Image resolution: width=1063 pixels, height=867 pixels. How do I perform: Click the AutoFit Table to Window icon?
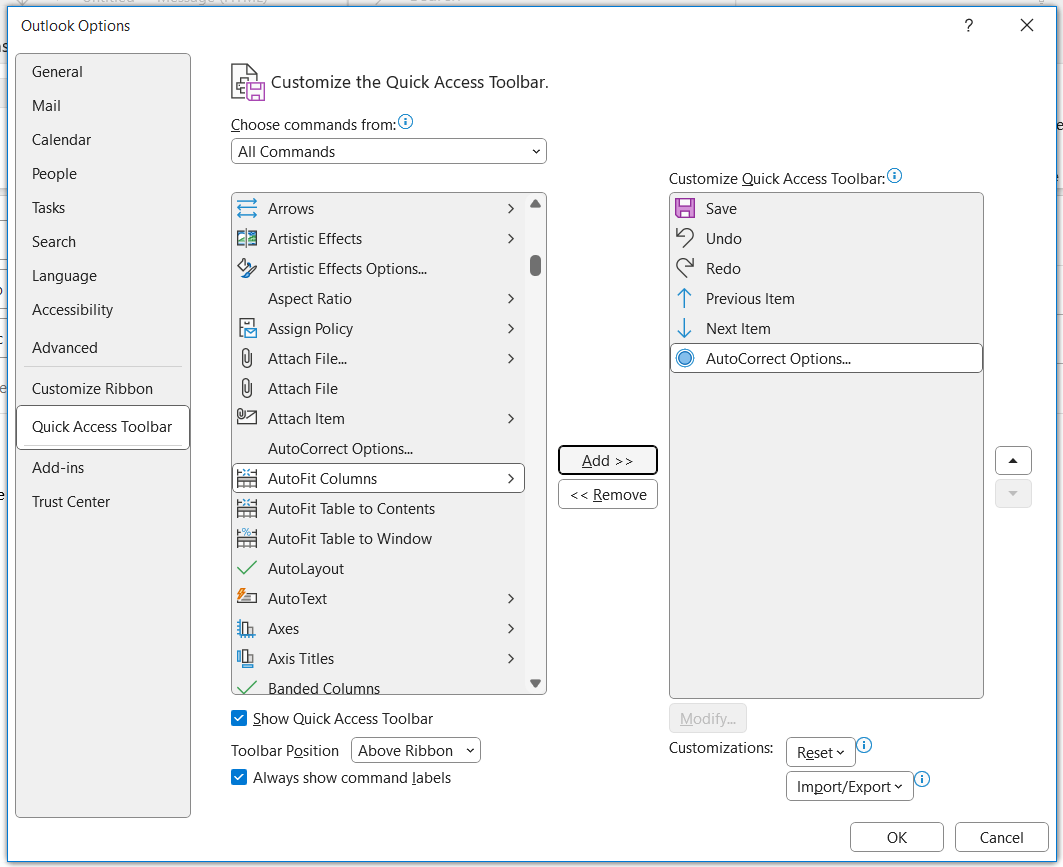[x=247, y=538]
